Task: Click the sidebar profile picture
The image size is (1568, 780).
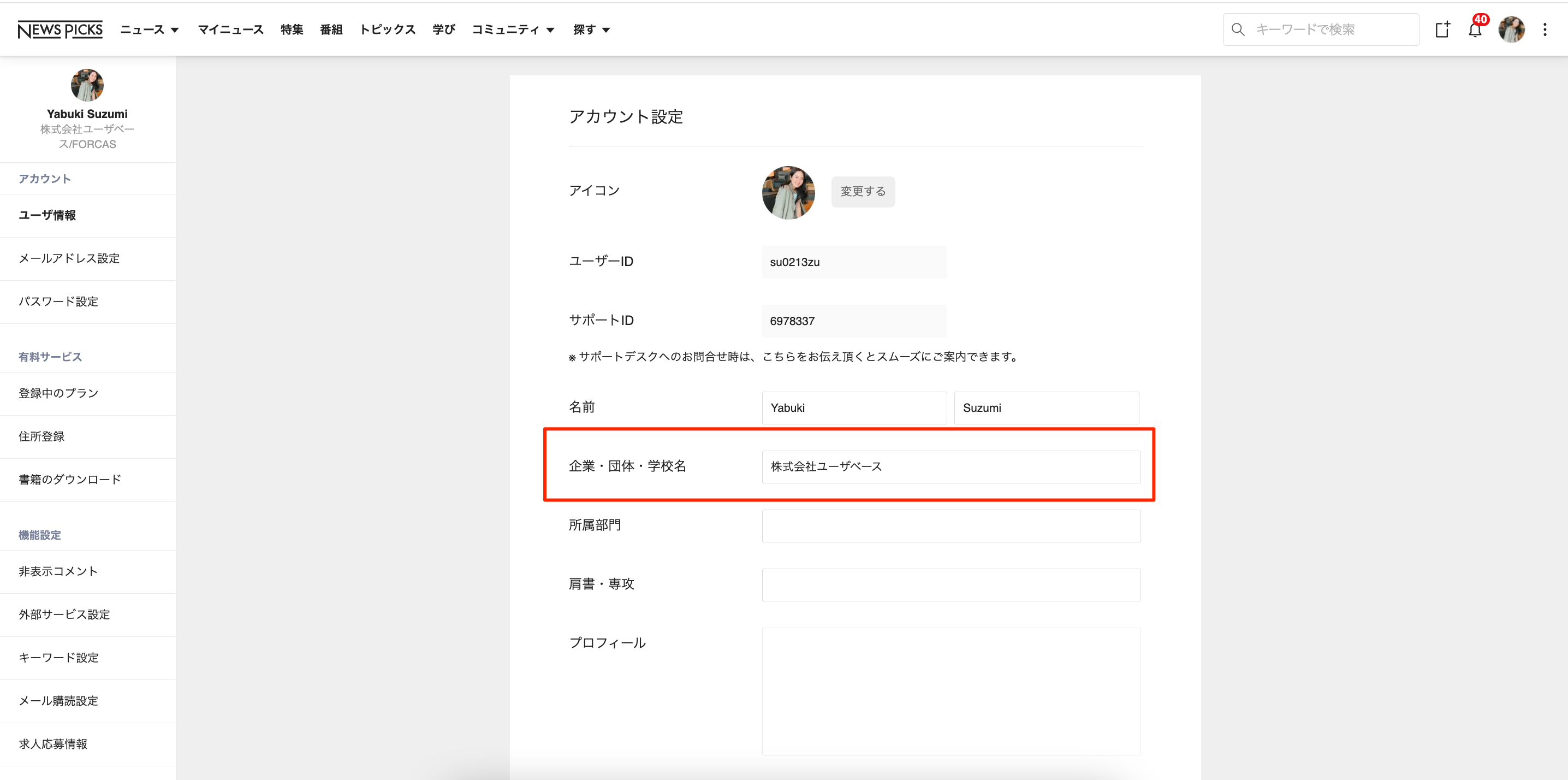Action: coord(87,85)
